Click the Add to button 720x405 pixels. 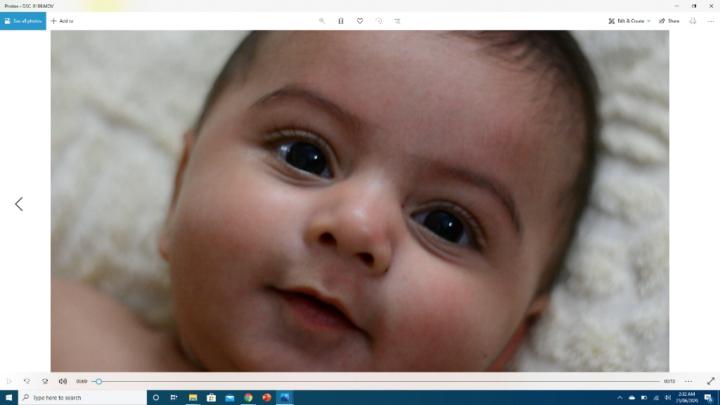point(62,21)
